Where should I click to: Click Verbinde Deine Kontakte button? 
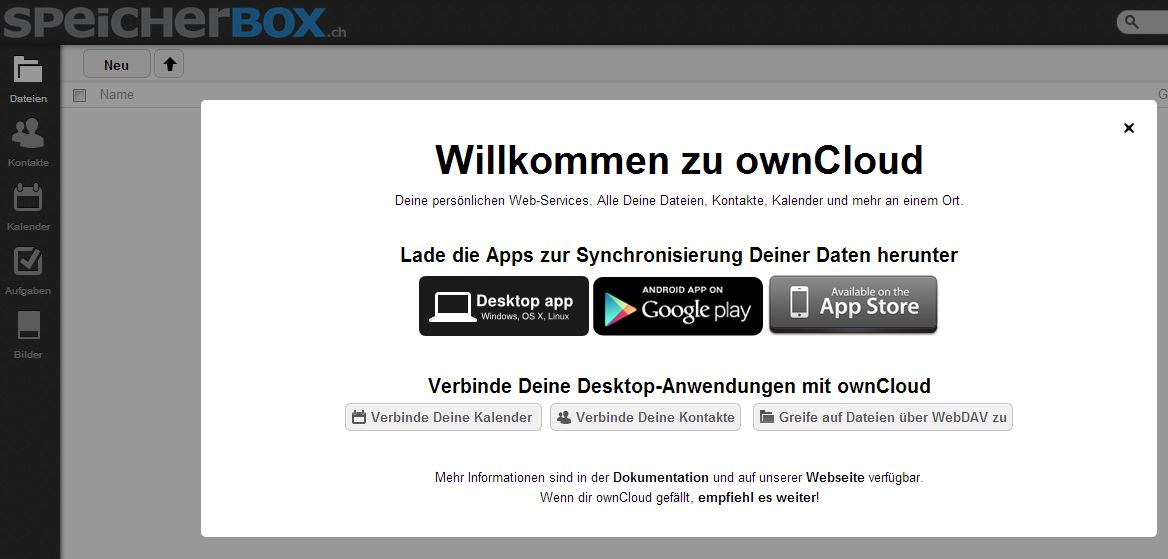646,417
